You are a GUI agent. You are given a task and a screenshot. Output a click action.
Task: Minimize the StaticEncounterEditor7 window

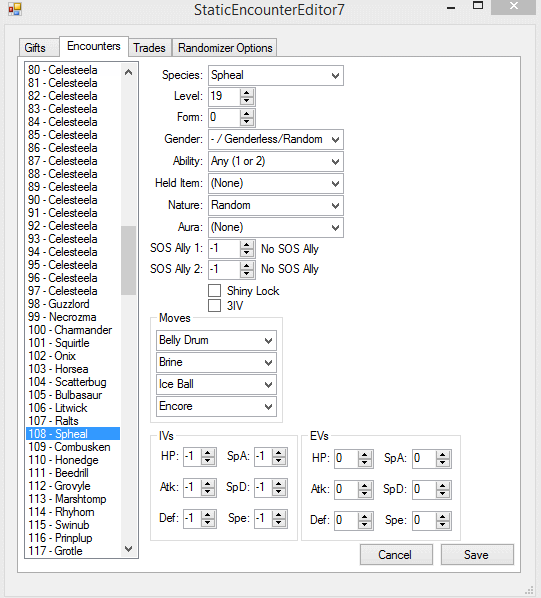[451, 7]
